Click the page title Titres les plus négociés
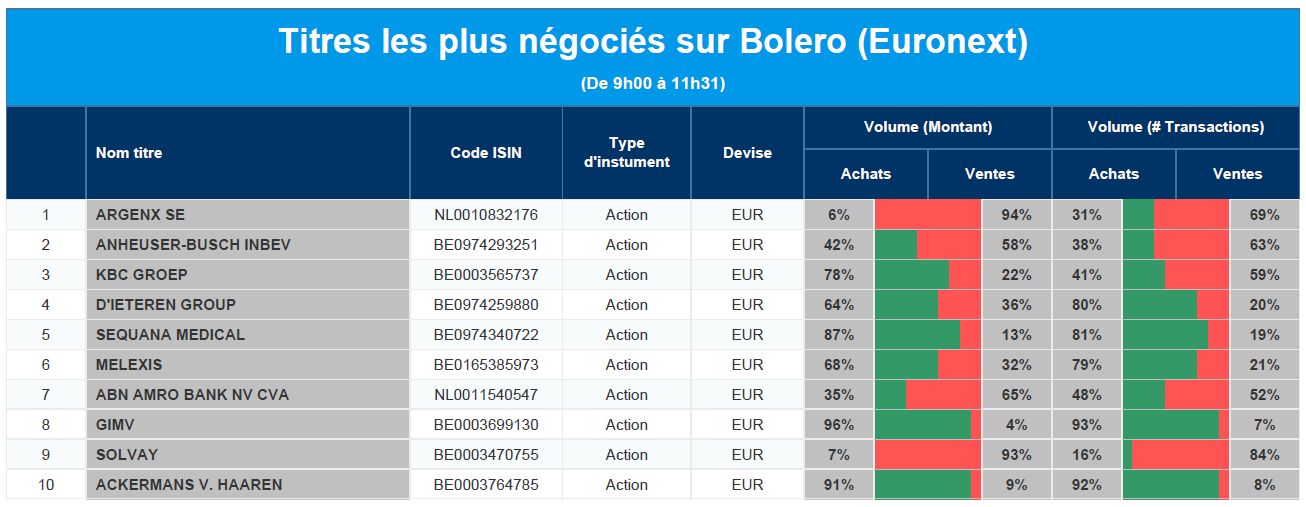The width and height of the screenshot is (1306, 507). click(x=653, y=42)
